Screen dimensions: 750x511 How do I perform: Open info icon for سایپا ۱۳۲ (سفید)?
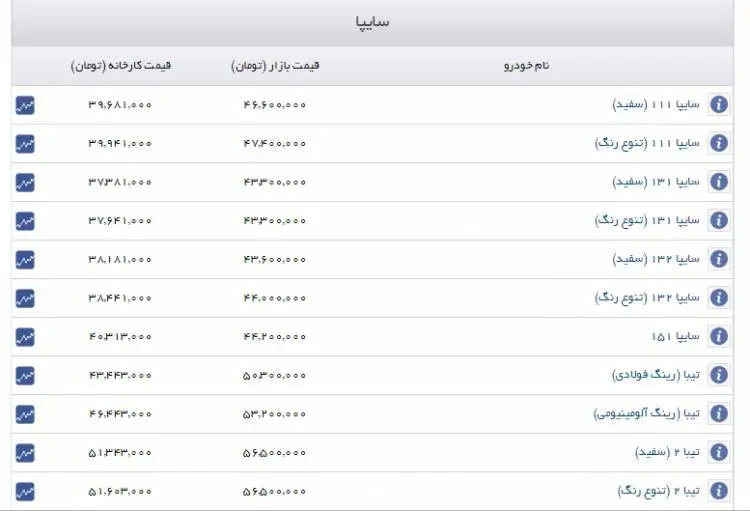coord(718,259)
